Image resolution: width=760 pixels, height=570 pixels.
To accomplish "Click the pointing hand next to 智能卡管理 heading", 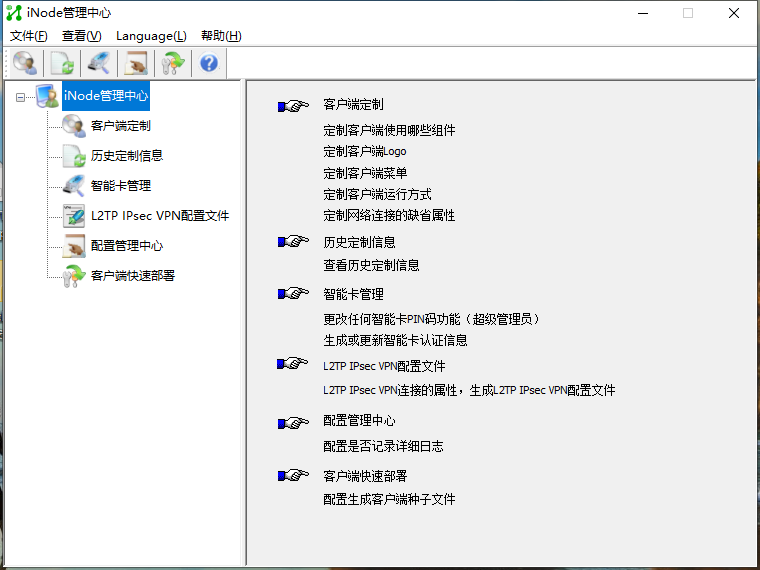I will tap(293, 293).
